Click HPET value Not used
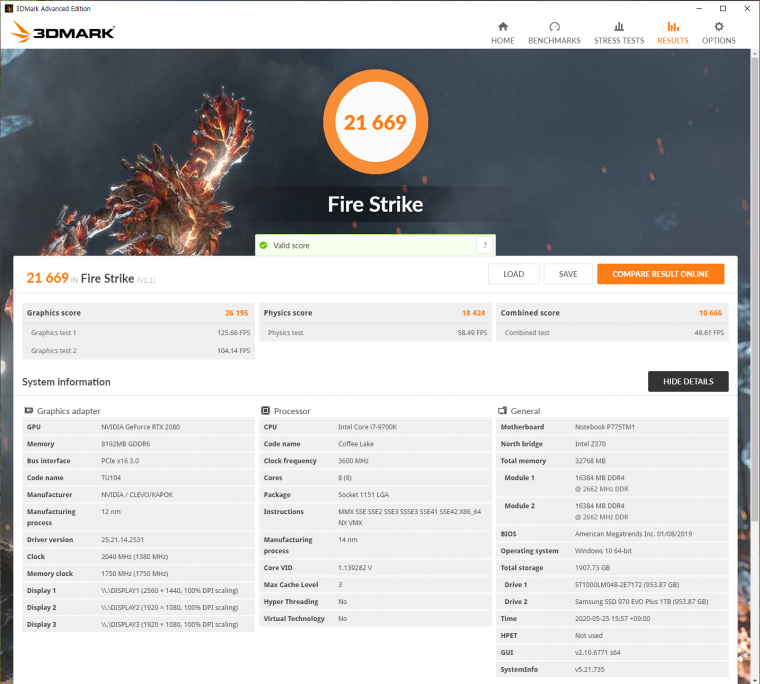Viewport: 760px width, 684px height. point(588,636)
